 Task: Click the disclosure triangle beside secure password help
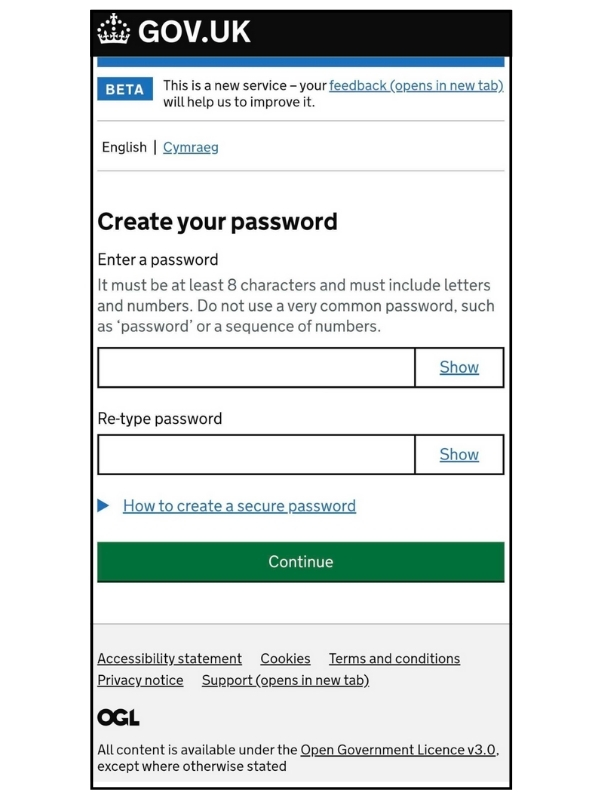[x=103, y=506]
